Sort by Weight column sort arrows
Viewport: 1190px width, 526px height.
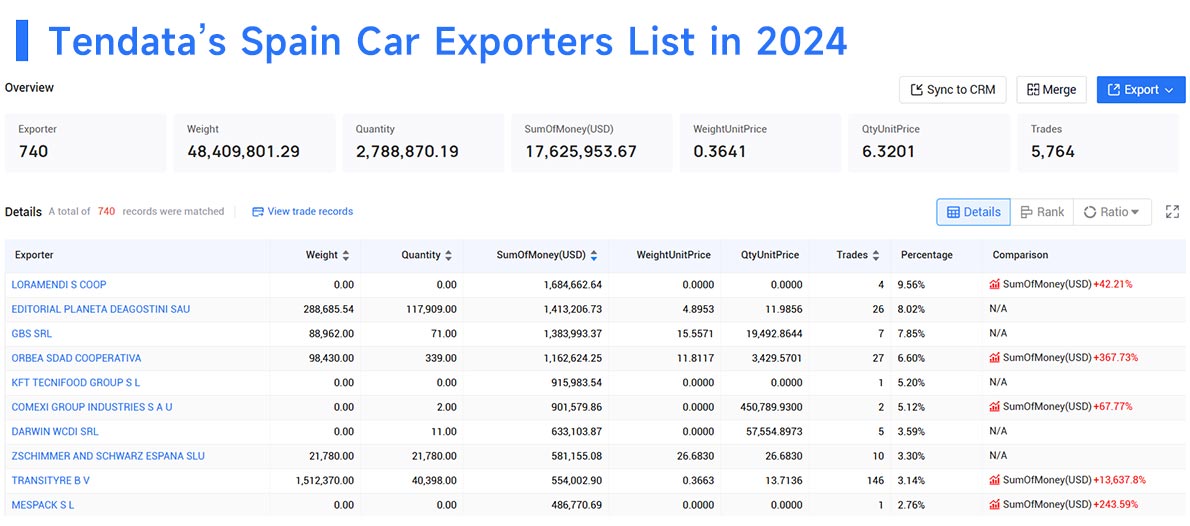tap(346, 256)
